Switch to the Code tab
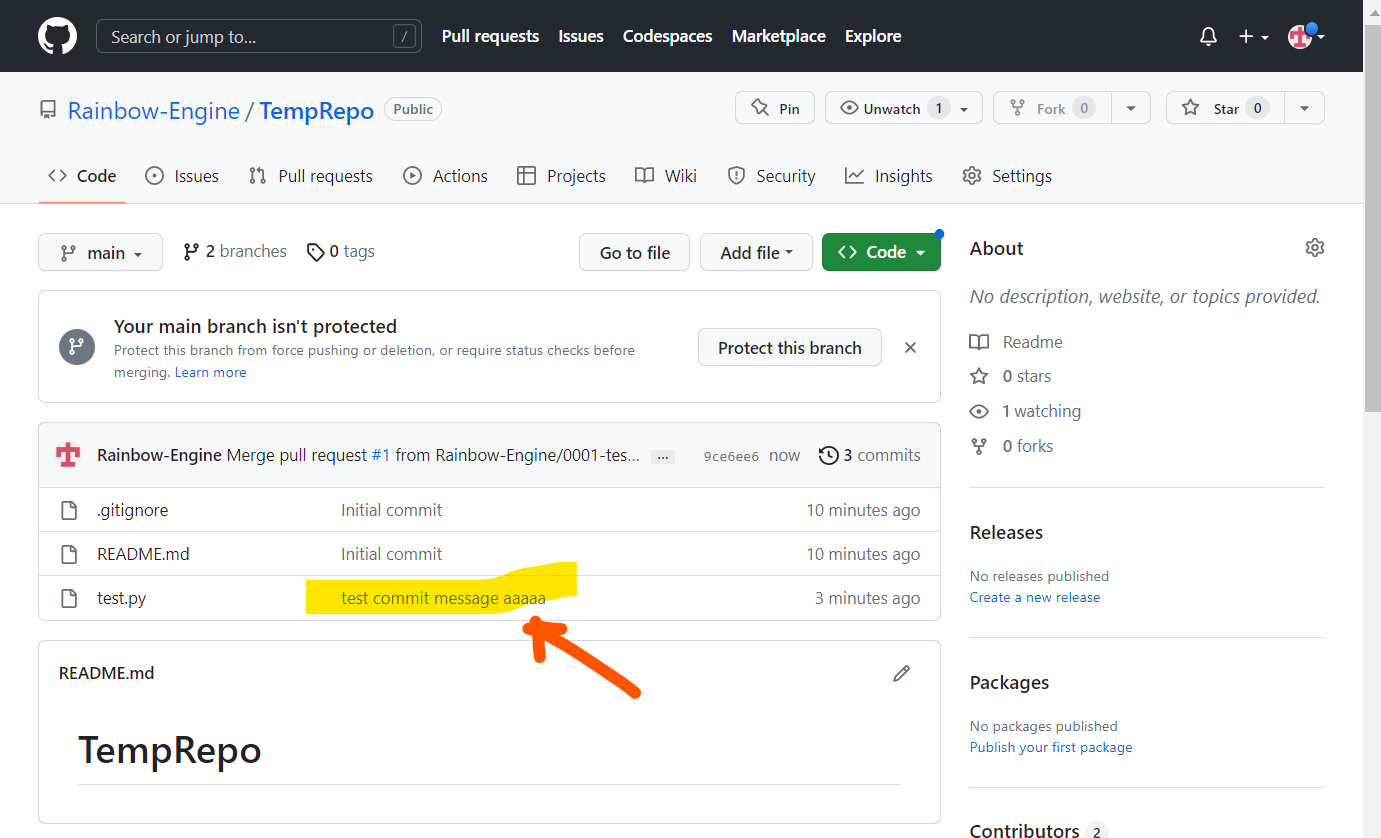This screenshot has height=838, width=1381. coord(82,176)
